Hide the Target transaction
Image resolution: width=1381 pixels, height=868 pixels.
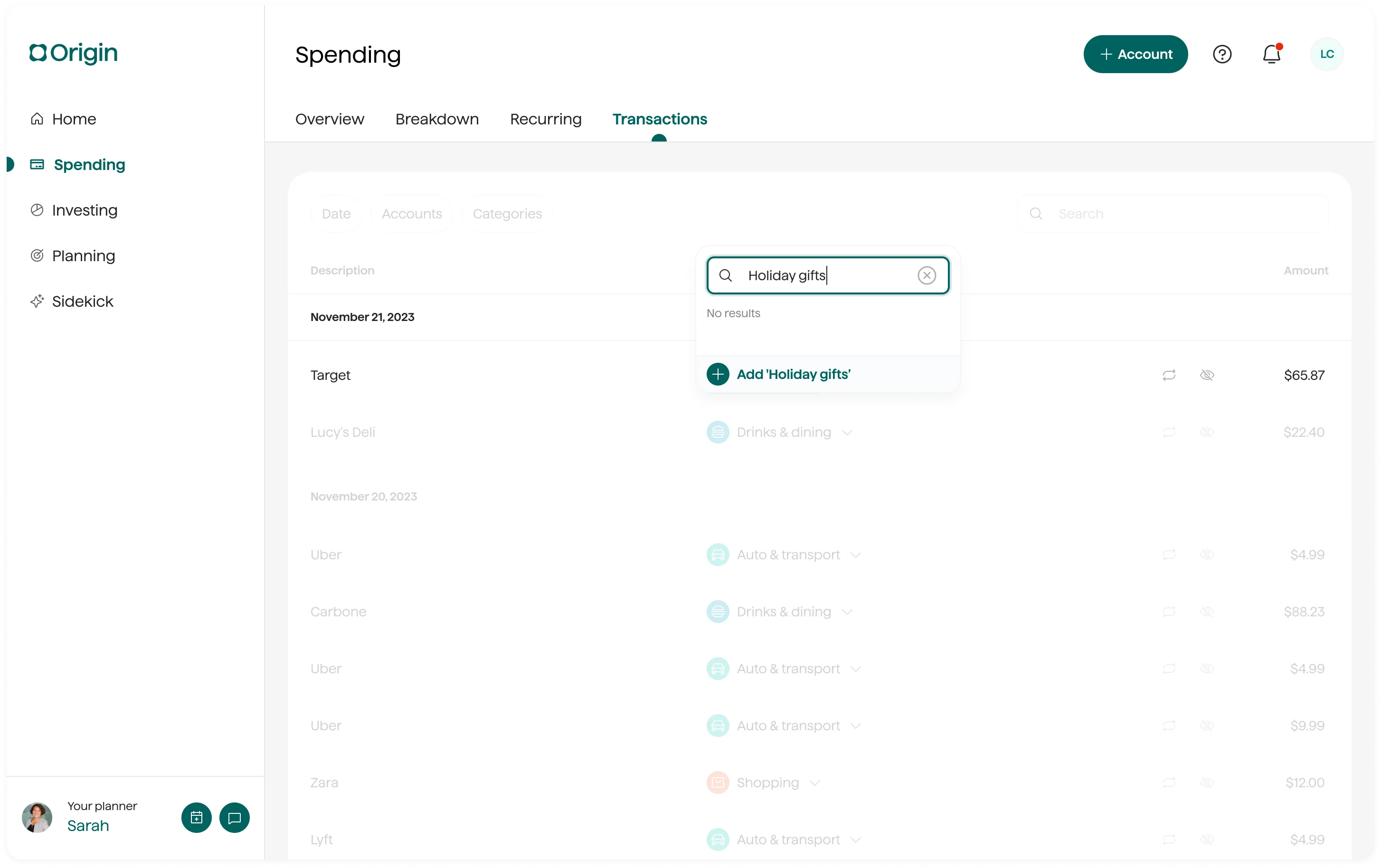[1207, 375]
